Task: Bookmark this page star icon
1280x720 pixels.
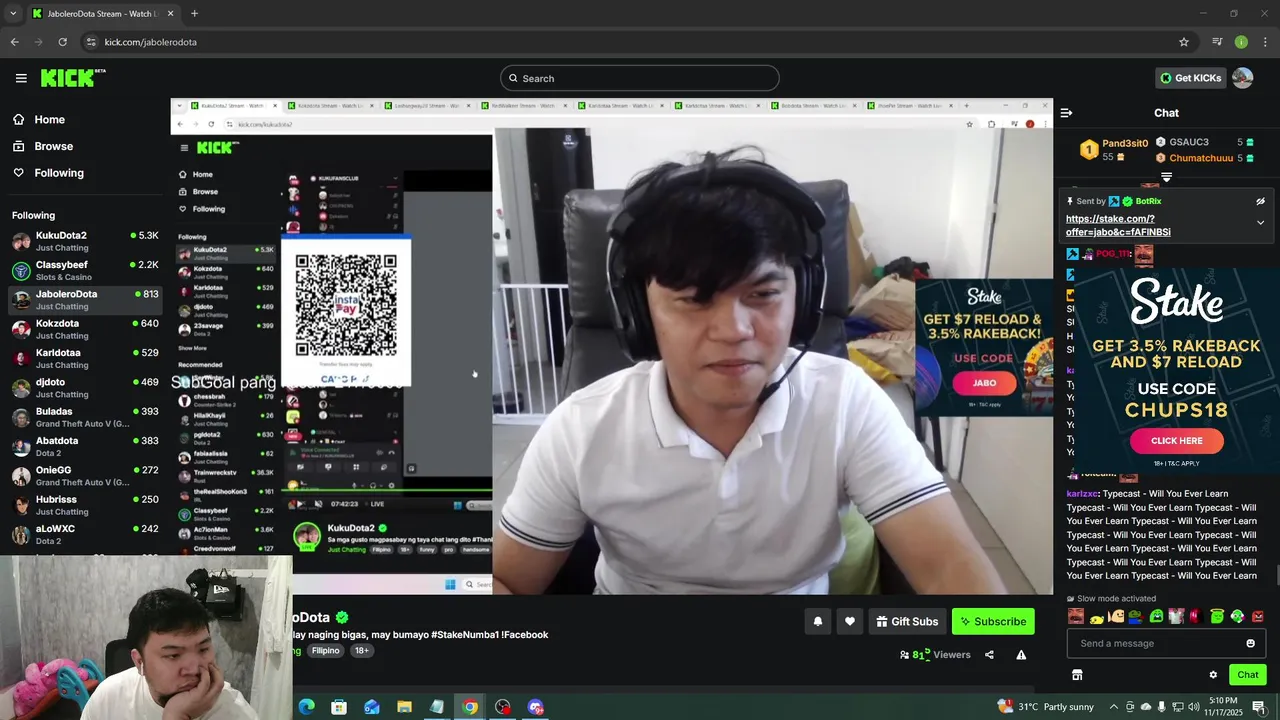Action: tap(1184, 42)
